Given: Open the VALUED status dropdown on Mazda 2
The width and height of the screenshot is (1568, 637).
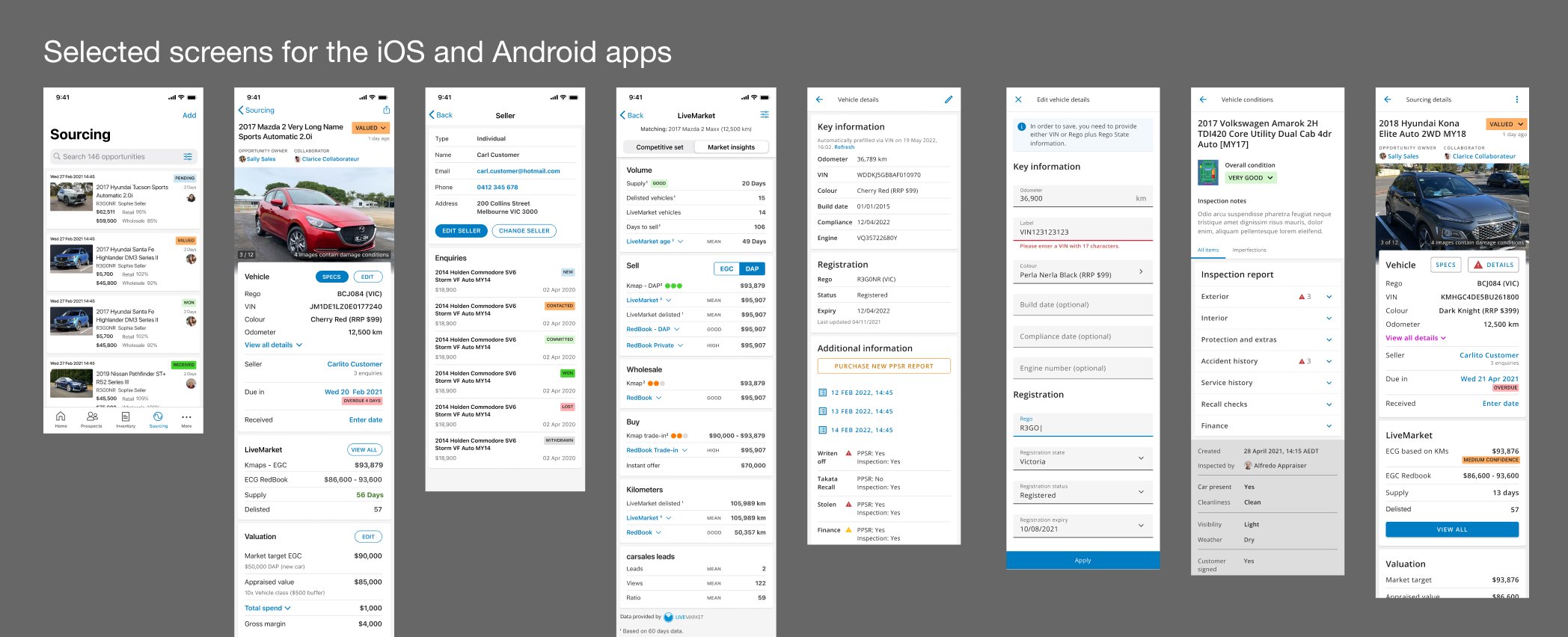Looking at the screenshot, I should (370, 128).
